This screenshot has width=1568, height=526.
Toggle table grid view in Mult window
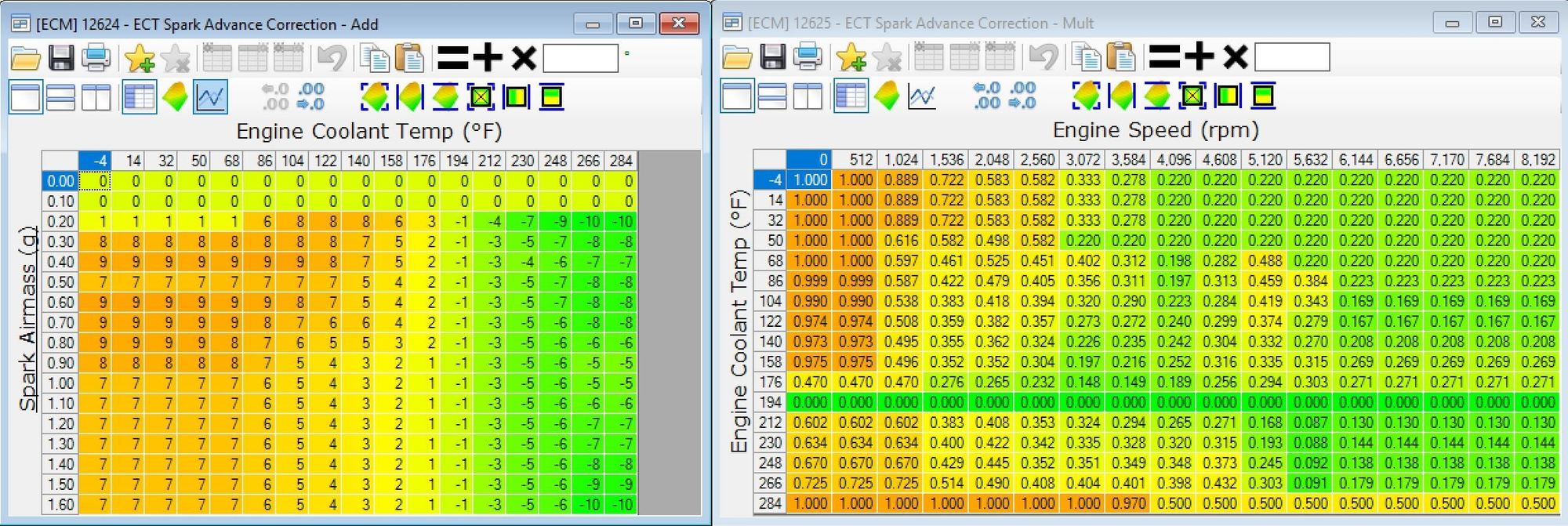tap(851, 96)
